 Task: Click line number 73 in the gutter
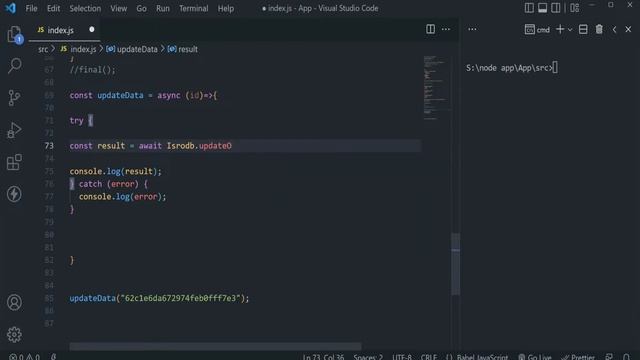(49, 146)
